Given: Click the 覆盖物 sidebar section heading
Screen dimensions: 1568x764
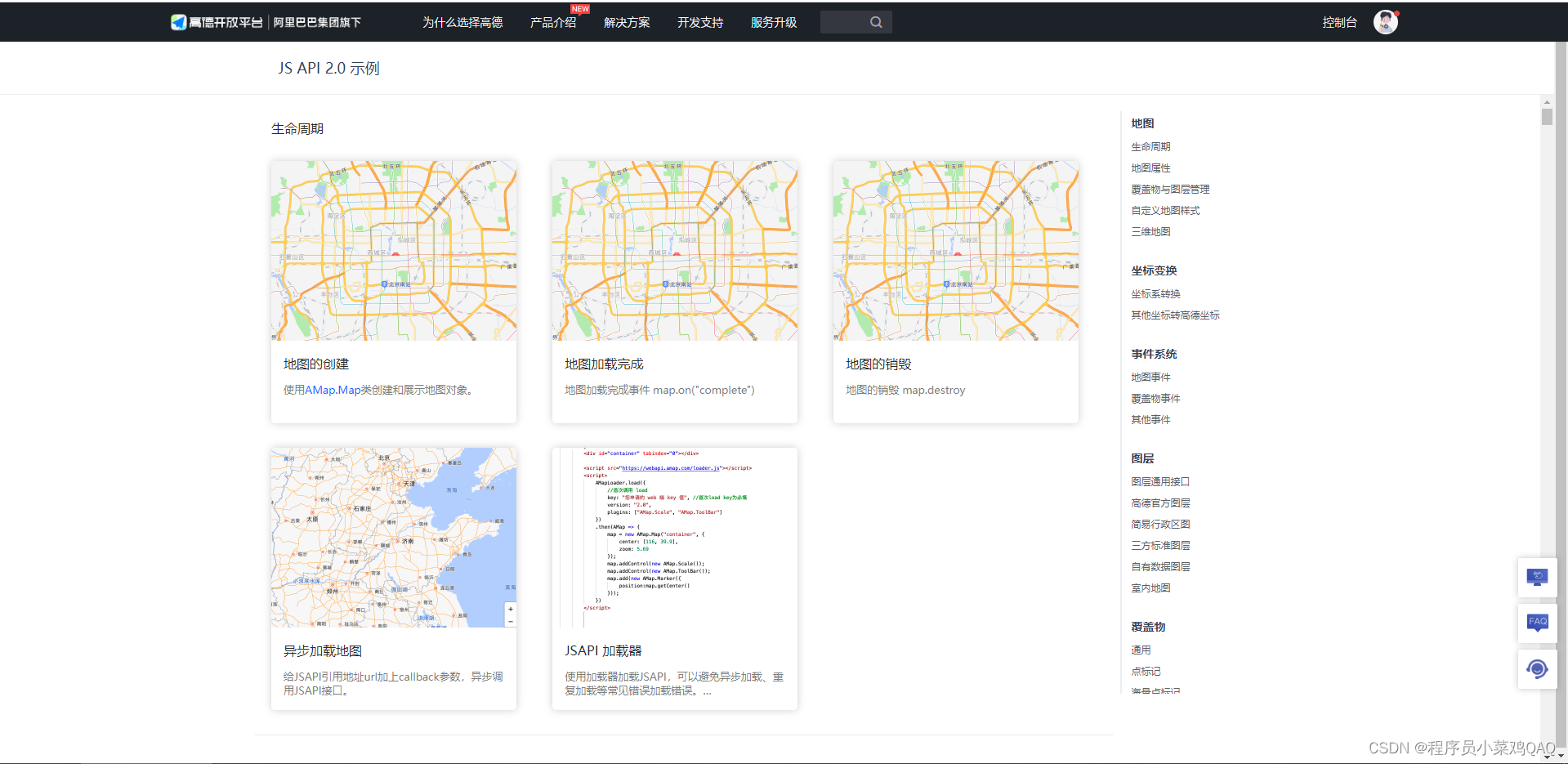Looking at the screenshot, I should tap(1148, 627).
